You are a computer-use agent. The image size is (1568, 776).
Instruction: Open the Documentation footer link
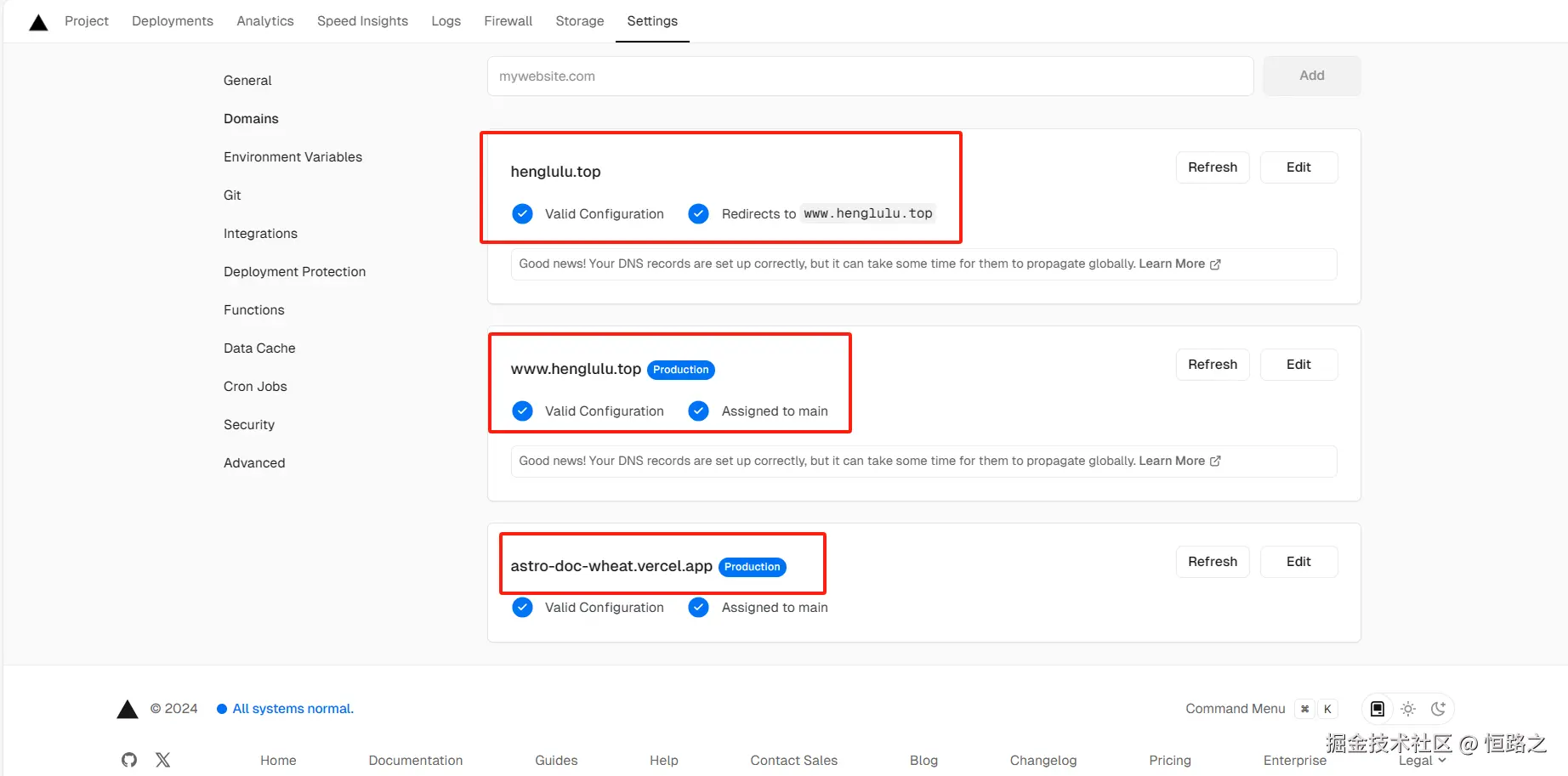click(416, 761)
